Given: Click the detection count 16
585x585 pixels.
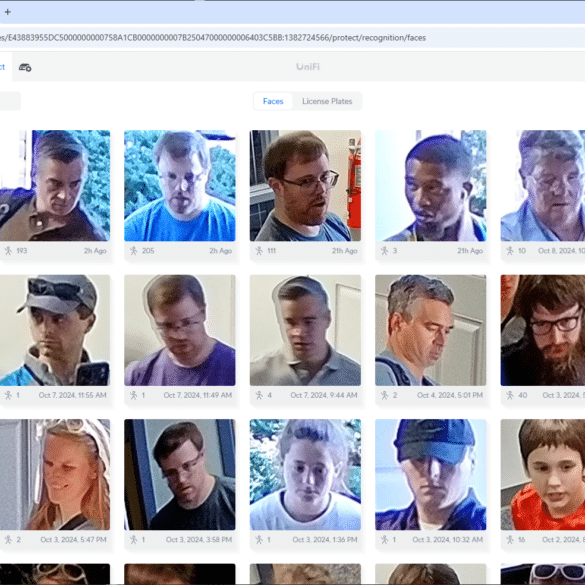Looking at the screenshot, I should pos(522,539).
